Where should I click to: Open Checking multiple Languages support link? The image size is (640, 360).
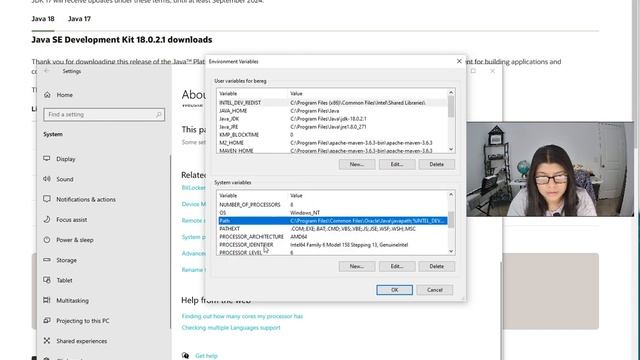click(231, 327)
